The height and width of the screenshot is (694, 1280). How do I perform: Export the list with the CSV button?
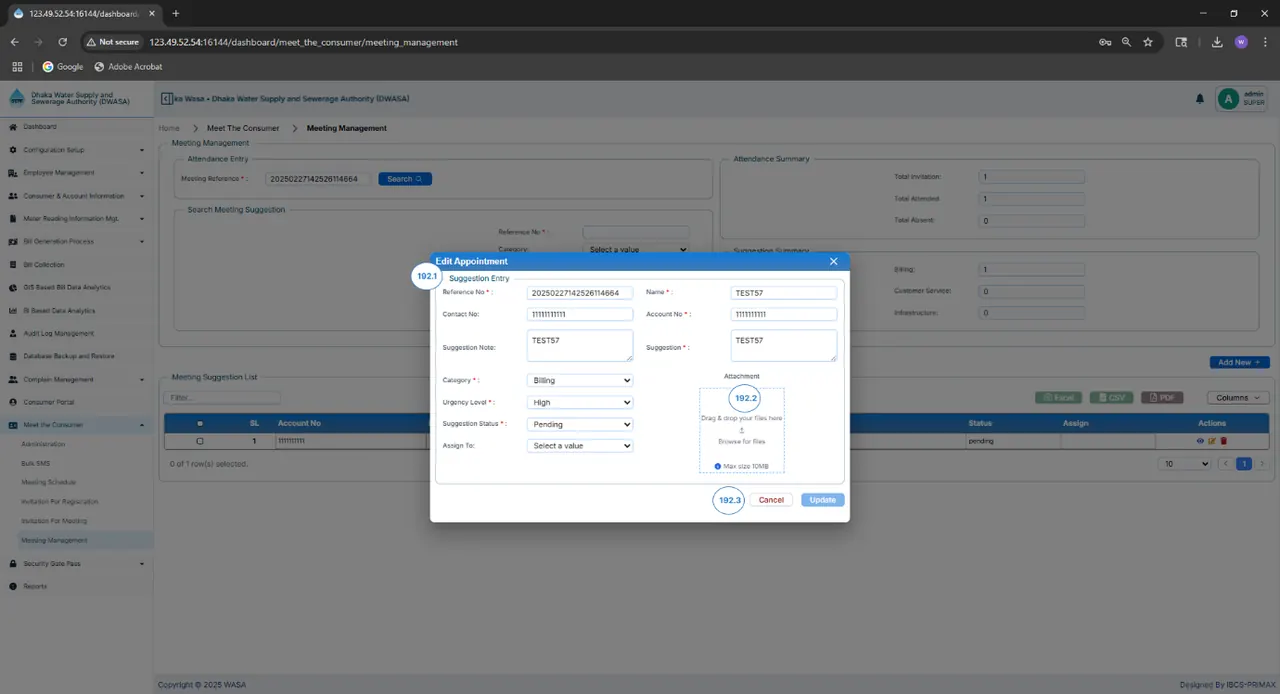tap(1111, 397)
